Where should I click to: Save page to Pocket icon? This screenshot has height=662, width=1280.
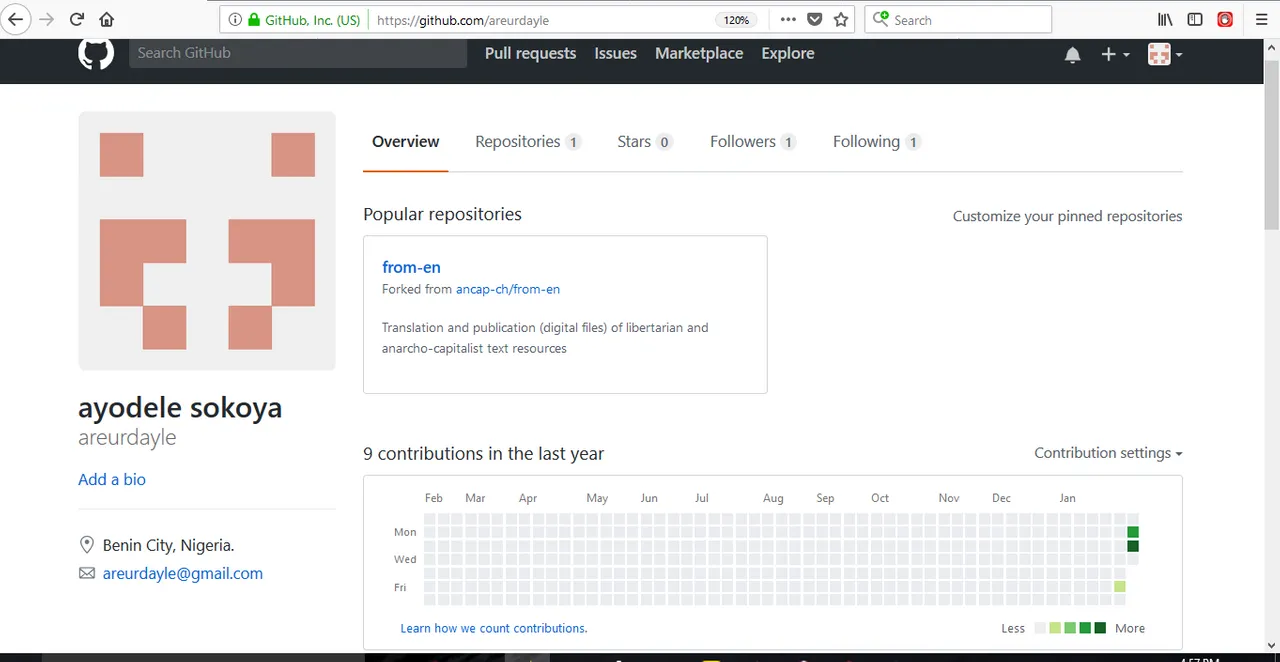click(x=815, y=20)
